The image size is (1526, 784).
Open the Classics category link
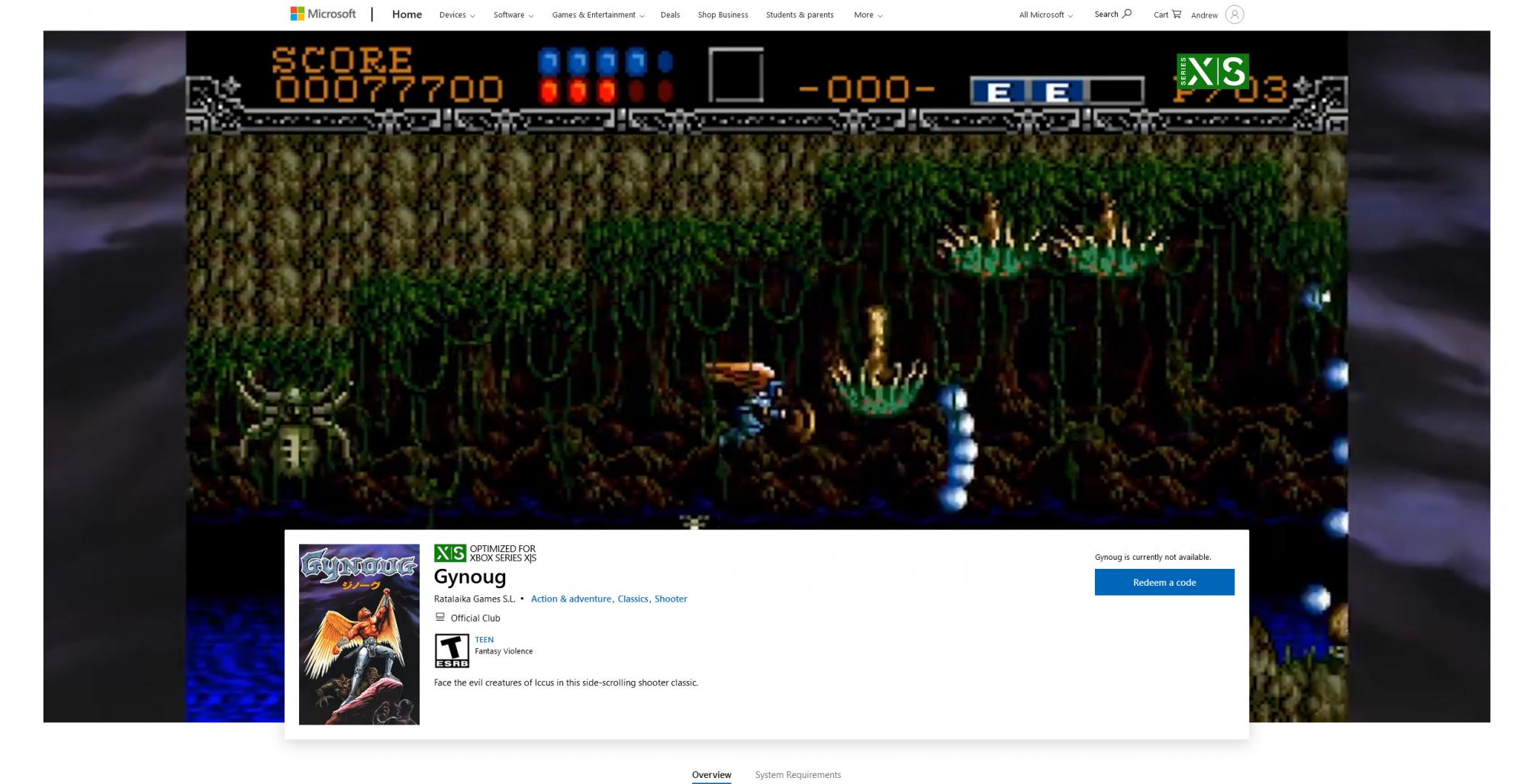pyautogui.click(x=633, y=599)
